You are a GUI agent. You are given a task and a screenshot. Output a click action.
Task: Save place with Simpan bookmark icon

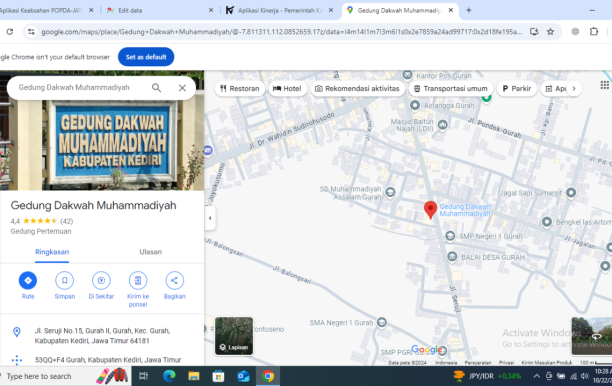[x=64, y=280]
